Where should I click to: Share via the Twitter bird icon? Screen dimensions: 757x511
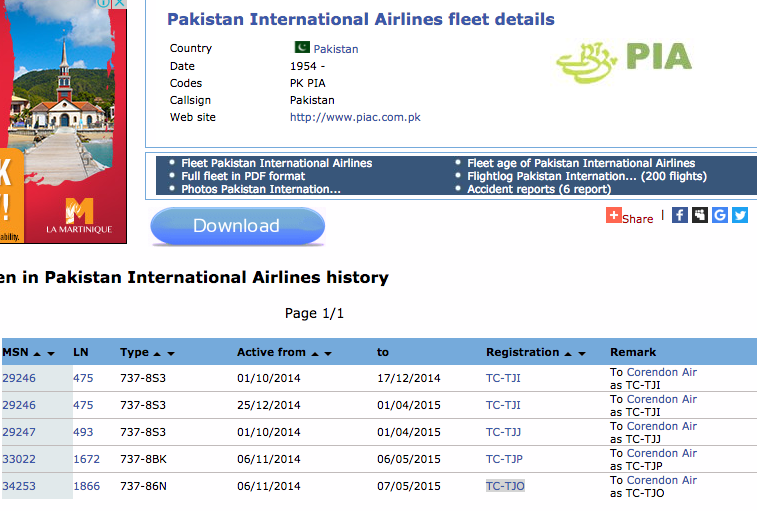click(740, 215)
